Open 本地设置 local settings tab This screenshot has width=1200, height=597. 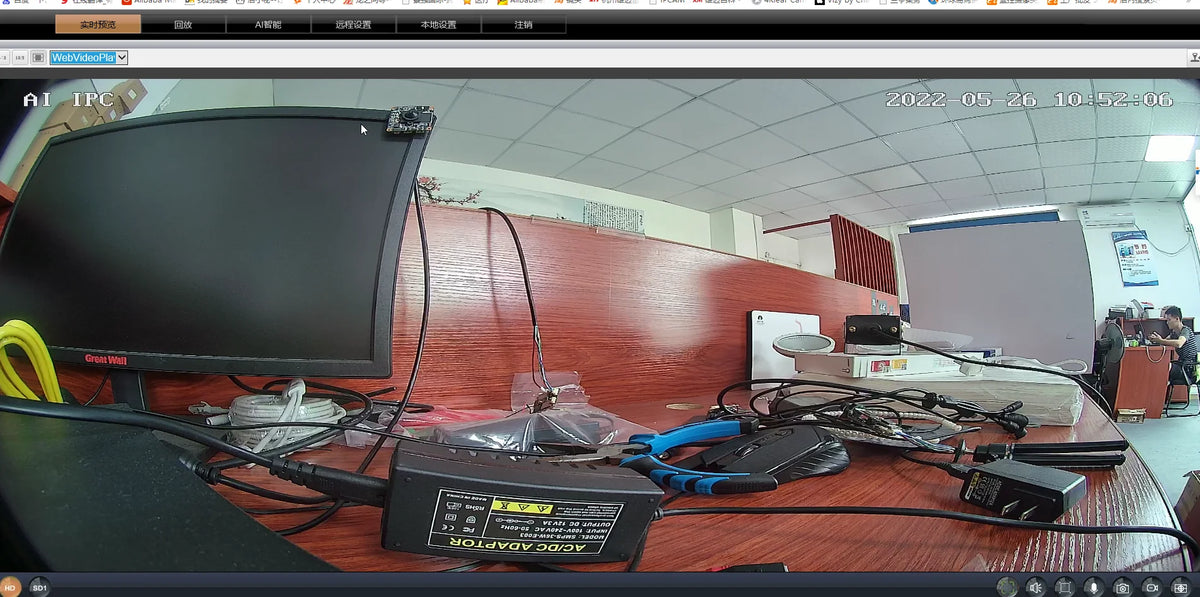(x=438, y=24)
